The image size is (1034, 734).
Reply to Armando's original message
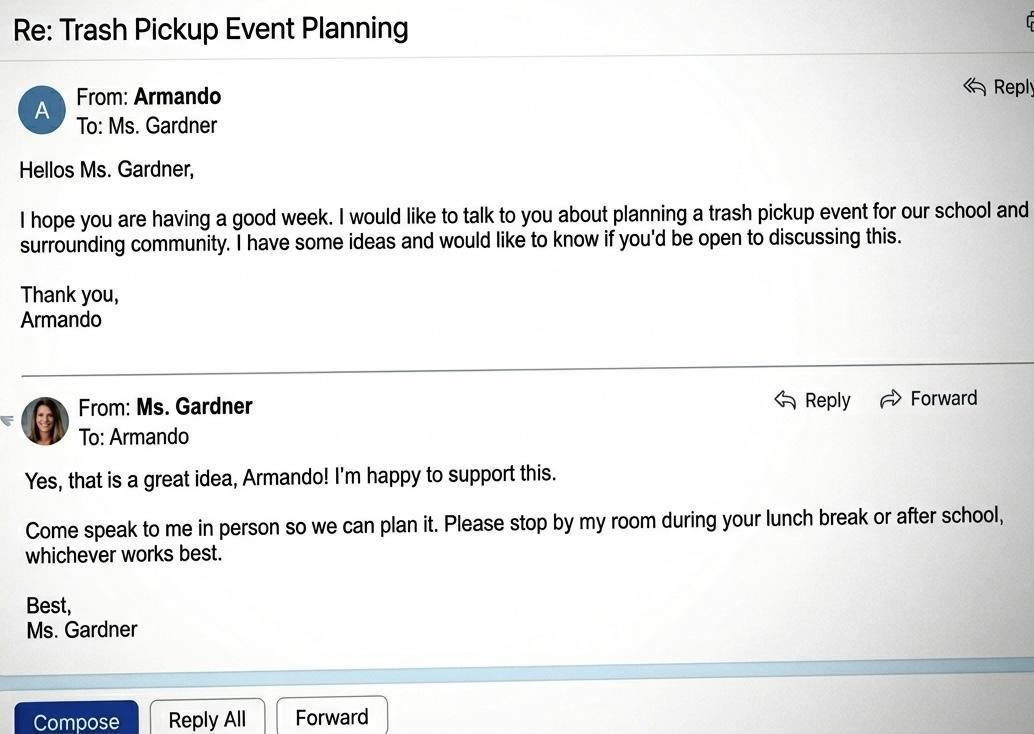coord(998,87)
